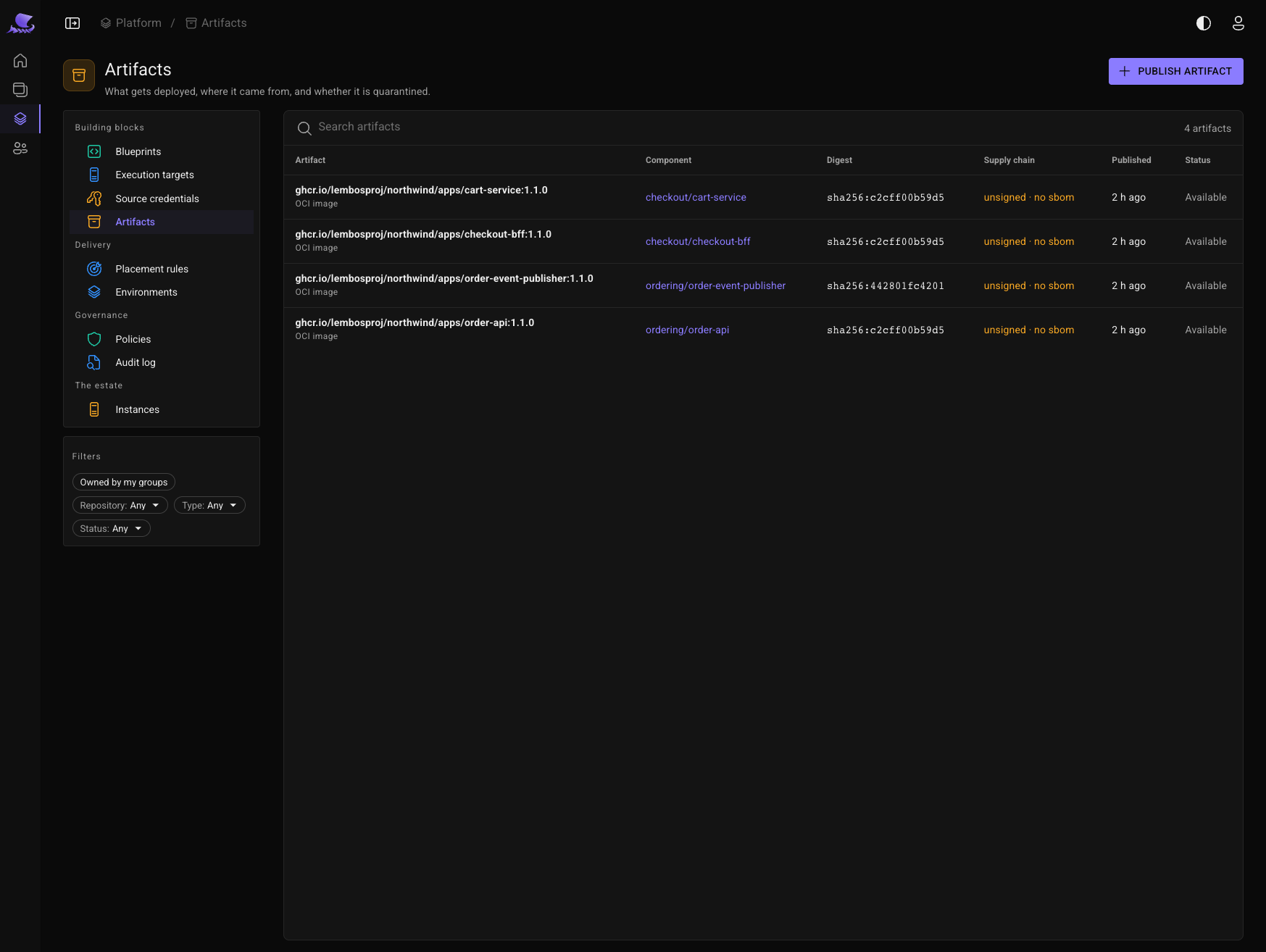Click the Published column header
This screenshot has height=952, width=1266.
click(1131, 160)
